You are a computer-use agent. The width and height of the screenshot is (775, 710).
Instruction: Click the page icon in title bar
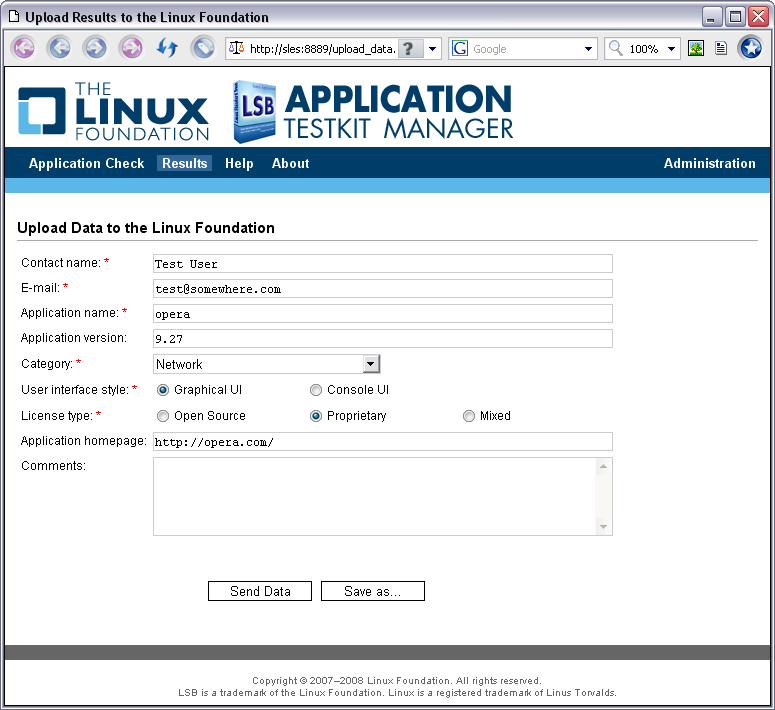pos(14,17)
